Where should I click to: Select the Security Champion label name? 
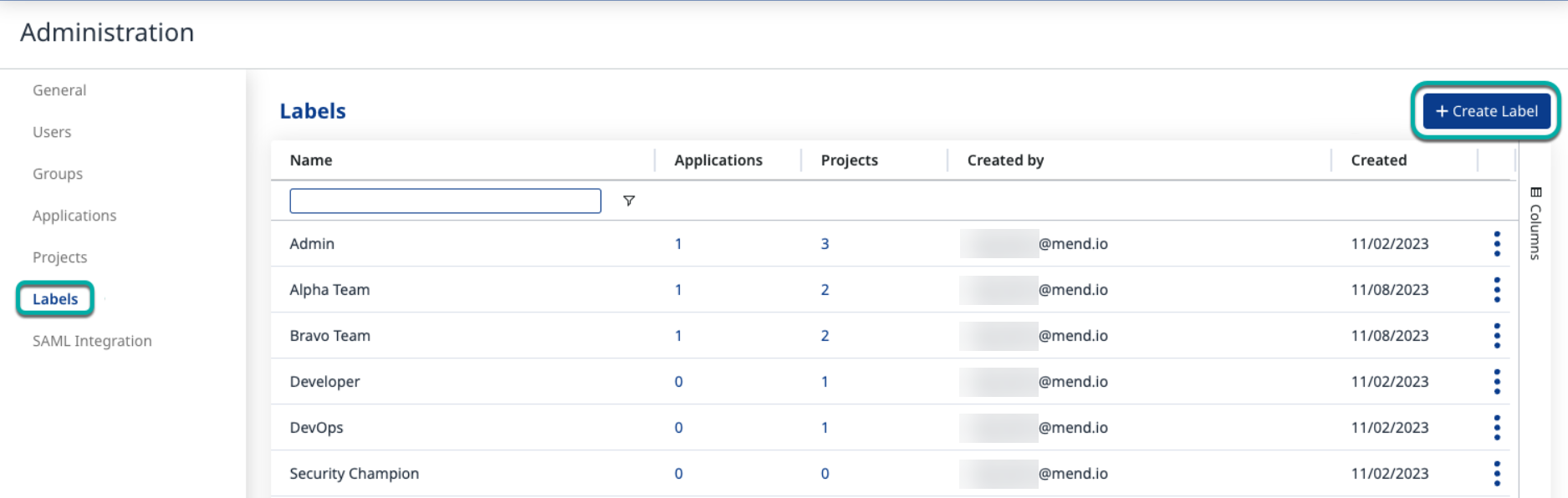[355, 474]
